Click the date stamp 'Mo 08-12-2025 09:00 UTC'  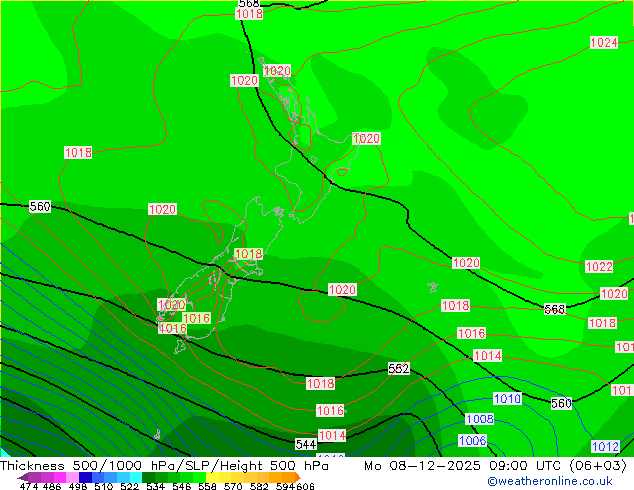pyautogui.click(x=464, y=466)
